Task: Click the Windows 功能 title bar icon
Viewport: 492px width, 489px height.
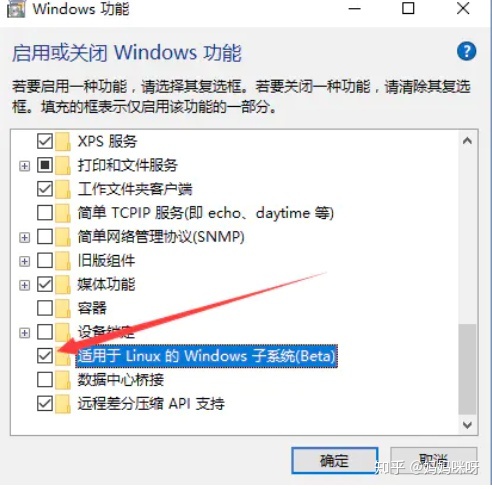Action: pyautogui.click(x=16, y=9)
